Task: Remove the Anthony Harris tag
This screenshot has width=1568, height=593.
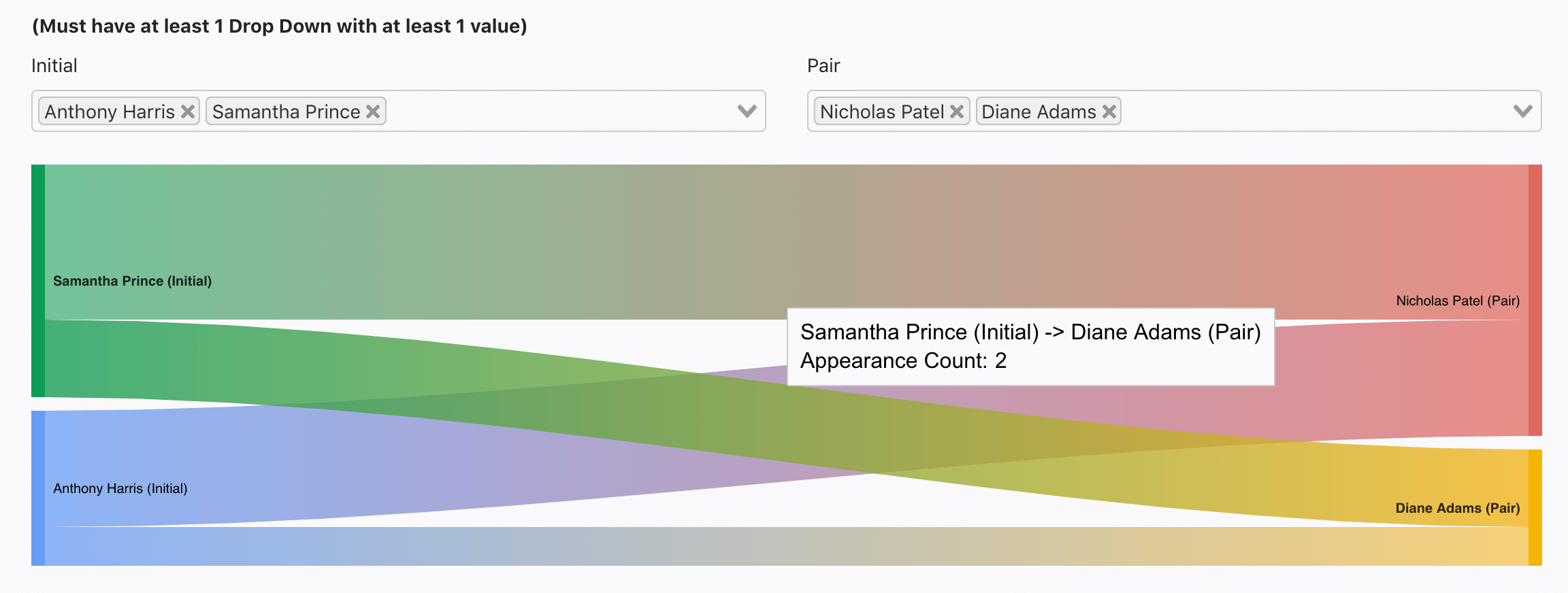Action: [188, 112]
